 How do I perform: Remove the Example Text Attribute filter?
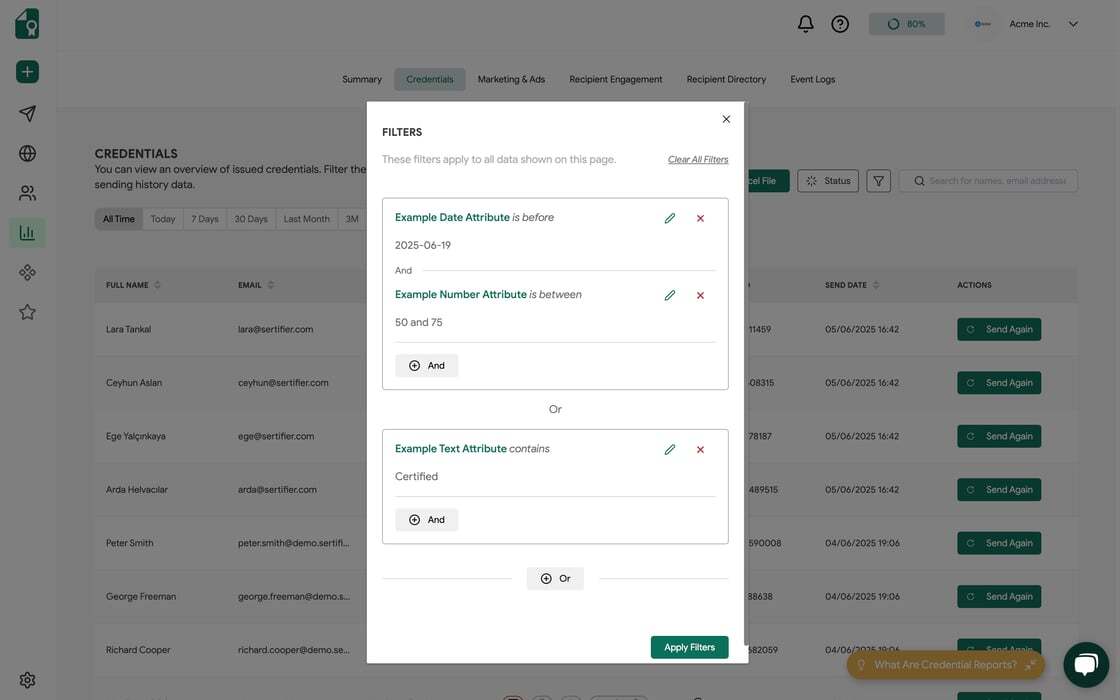[700, 449]
